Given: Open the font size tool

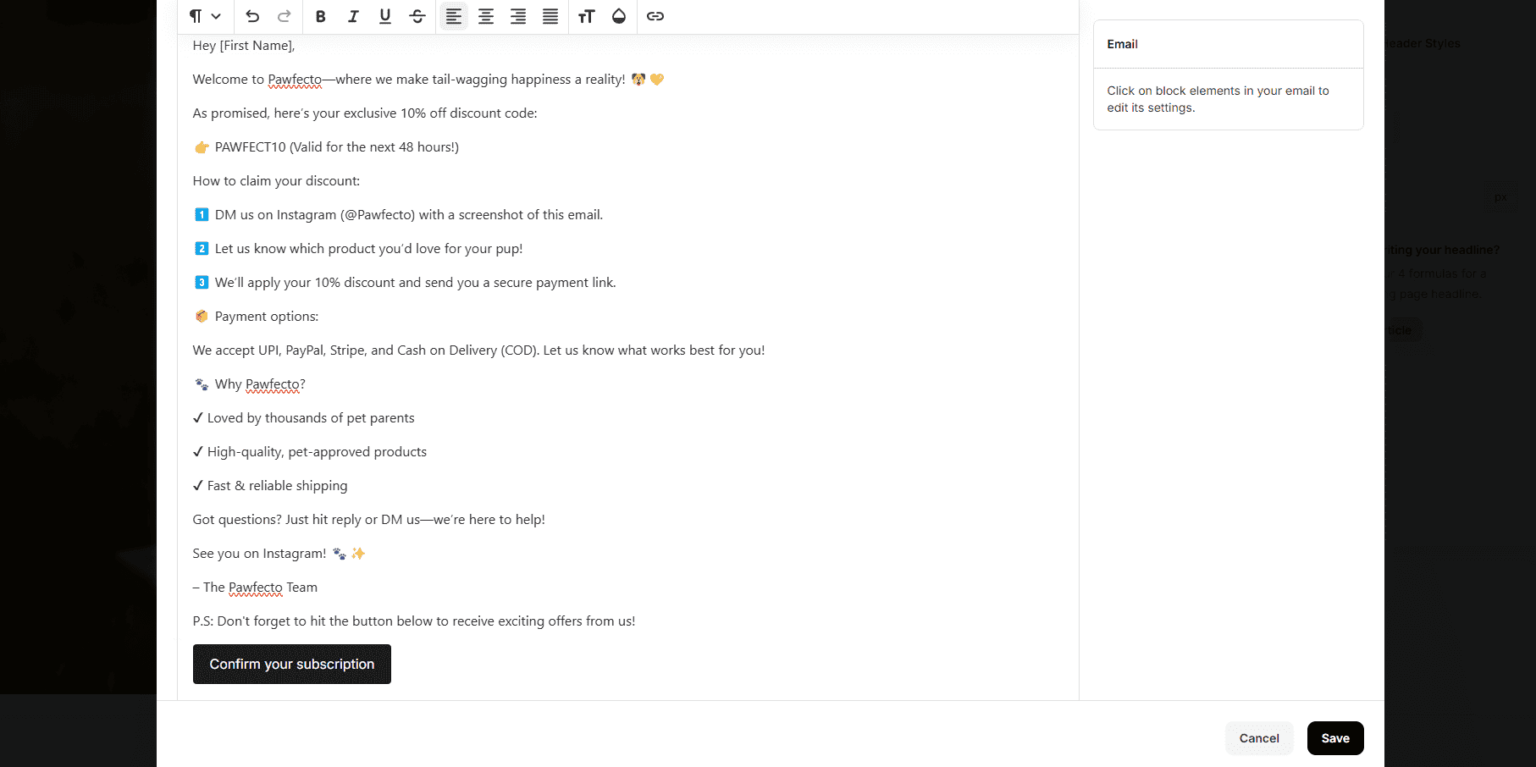Looking at the screenshot, I should coord(587,16).
